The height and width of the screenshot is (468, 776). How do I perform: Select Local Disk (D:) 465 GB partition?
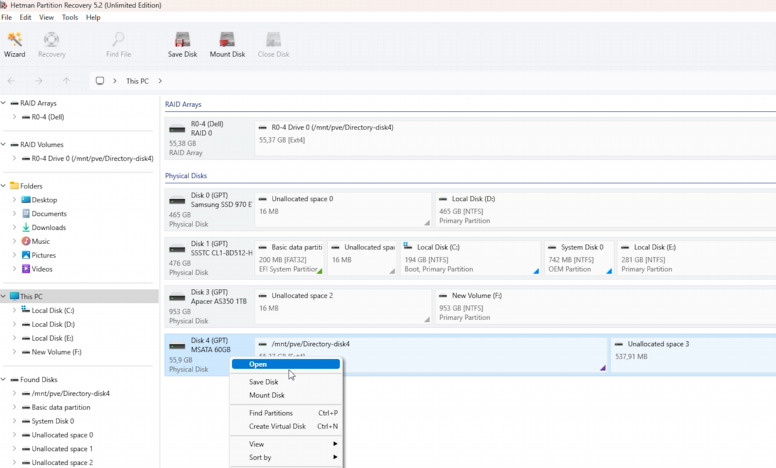pos(605,210)
